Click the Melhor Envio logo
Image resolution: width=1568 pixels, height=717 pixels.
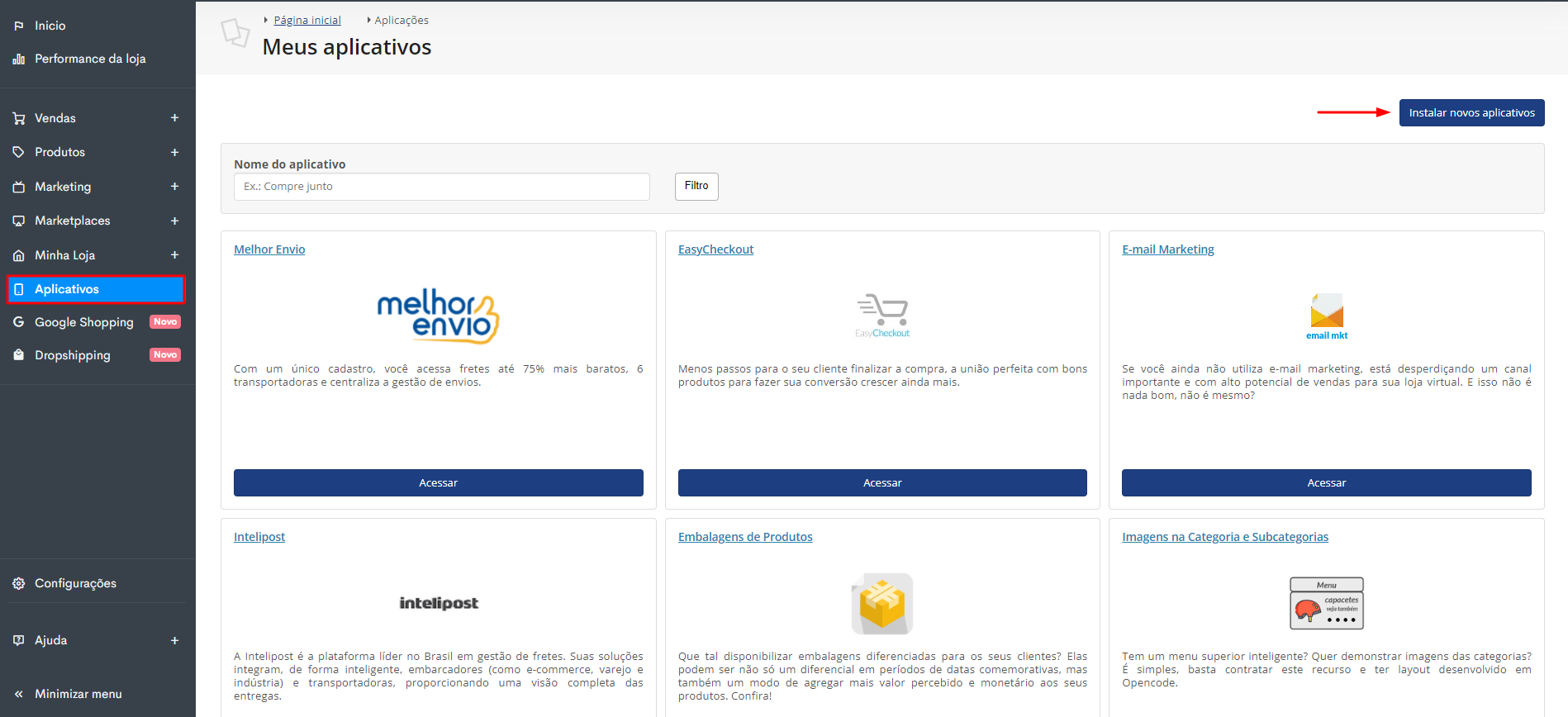438,316
